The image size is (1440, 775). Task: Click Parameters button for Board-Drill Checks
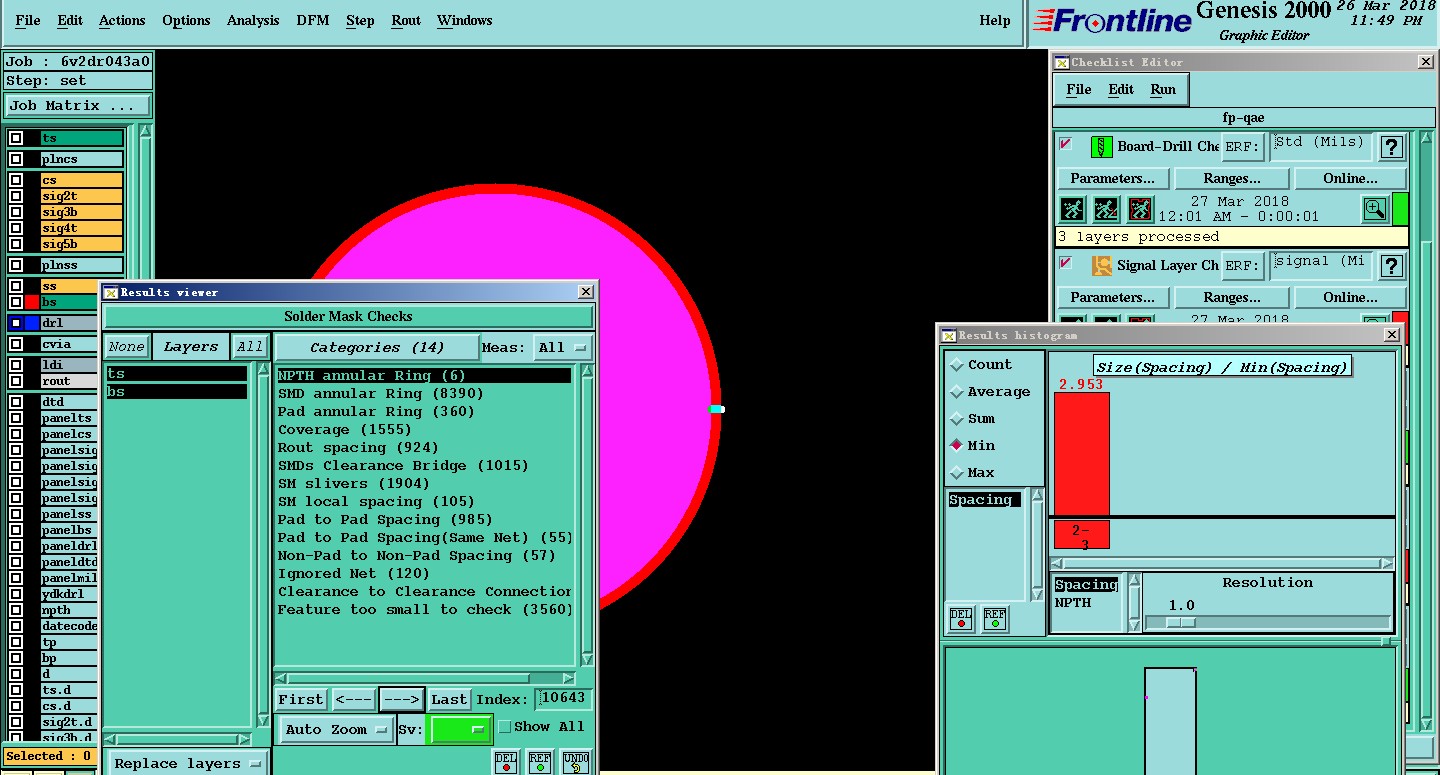(x=1112, y=179)
